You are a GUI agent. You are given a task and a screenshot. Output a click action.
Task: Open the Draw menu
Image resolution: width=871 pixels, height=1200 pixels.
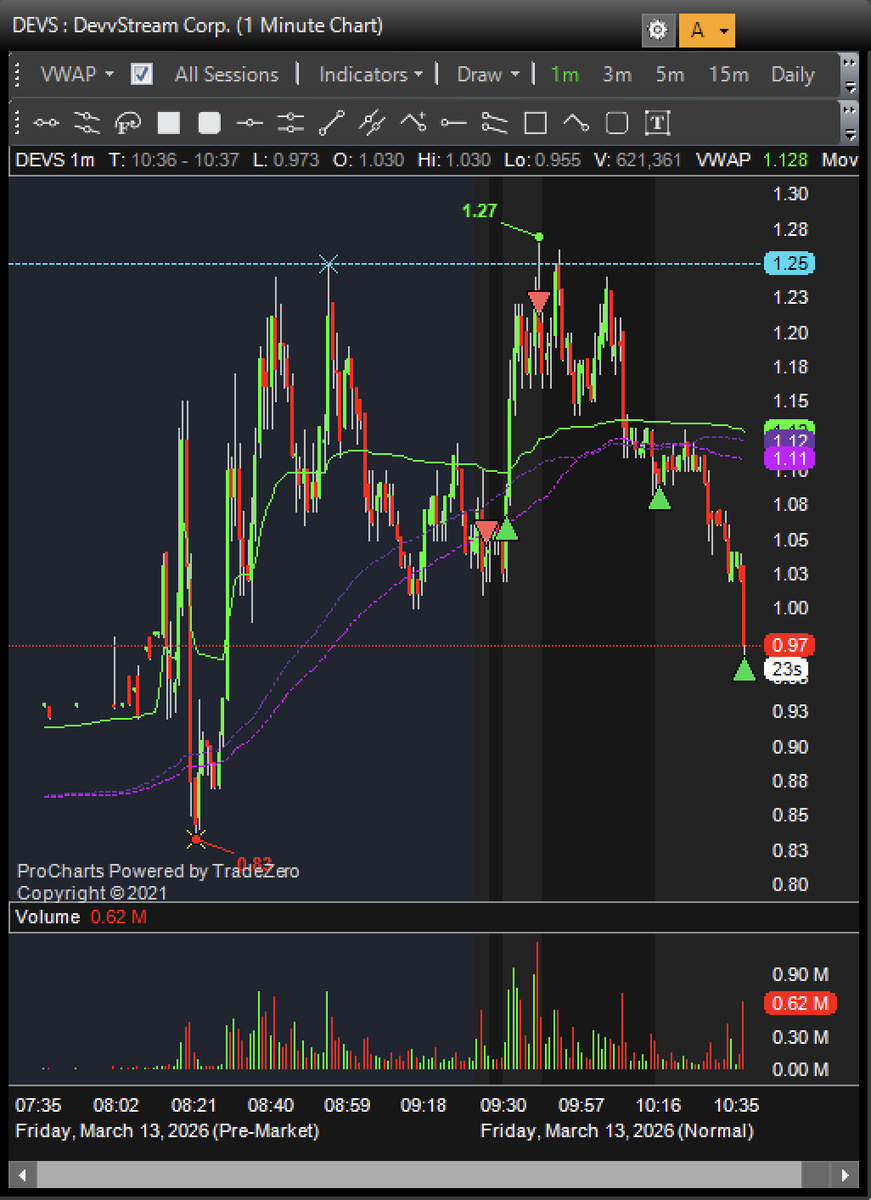click(x=488, y=74)
